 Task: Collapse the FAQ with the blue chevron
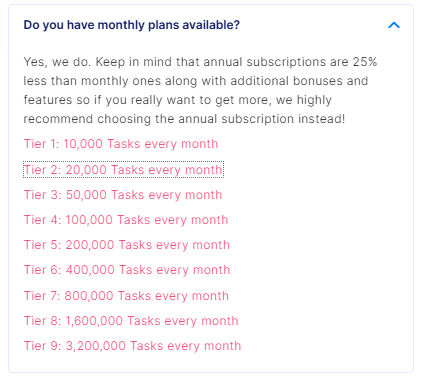point(394,25)
